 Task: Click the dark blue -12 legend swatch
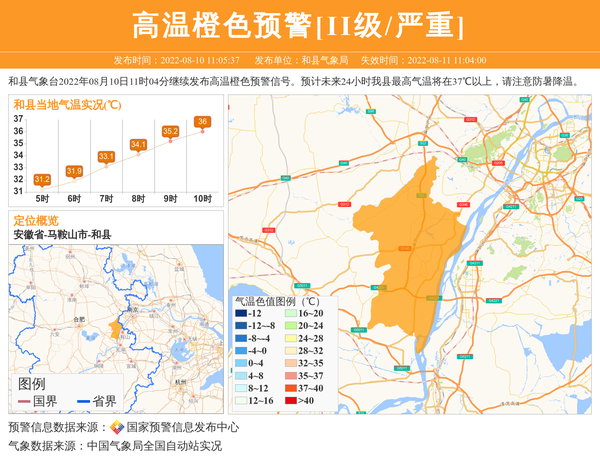pyautogui.click(x=240, y=314)
